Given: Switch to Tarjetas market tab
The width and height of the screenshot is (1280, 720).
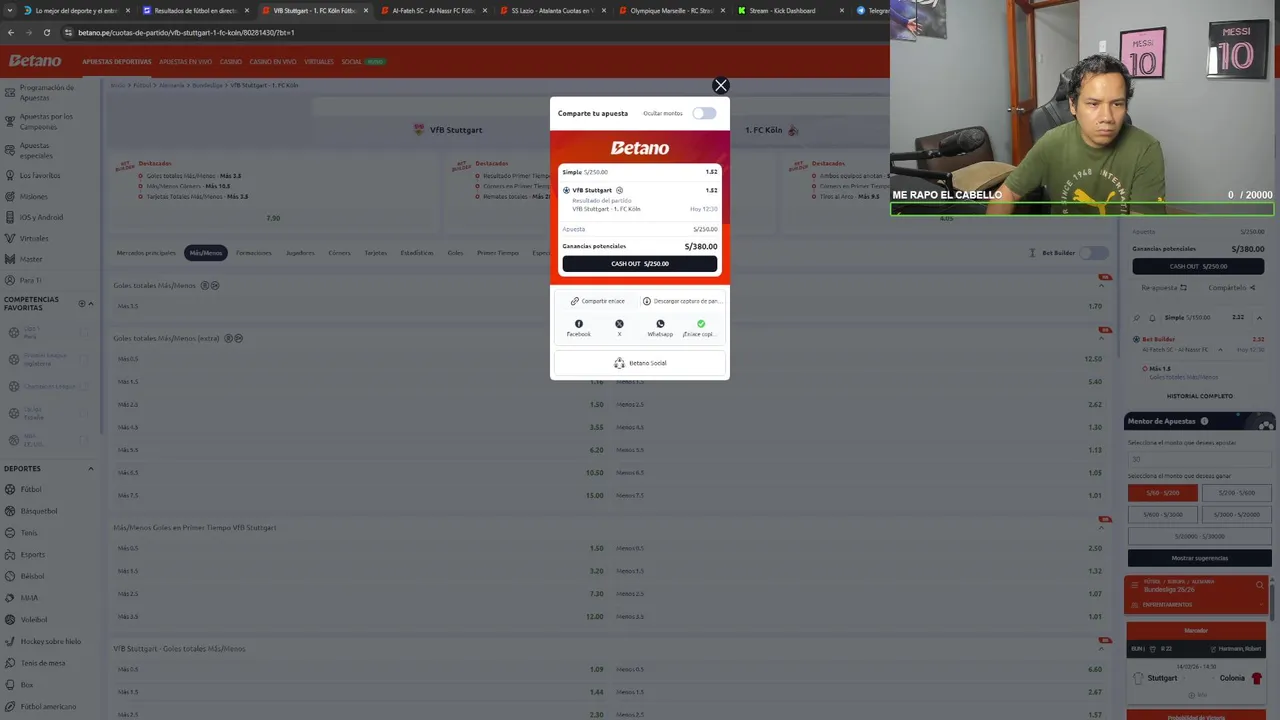Looking at the screenshot, I should coord(375,253).
